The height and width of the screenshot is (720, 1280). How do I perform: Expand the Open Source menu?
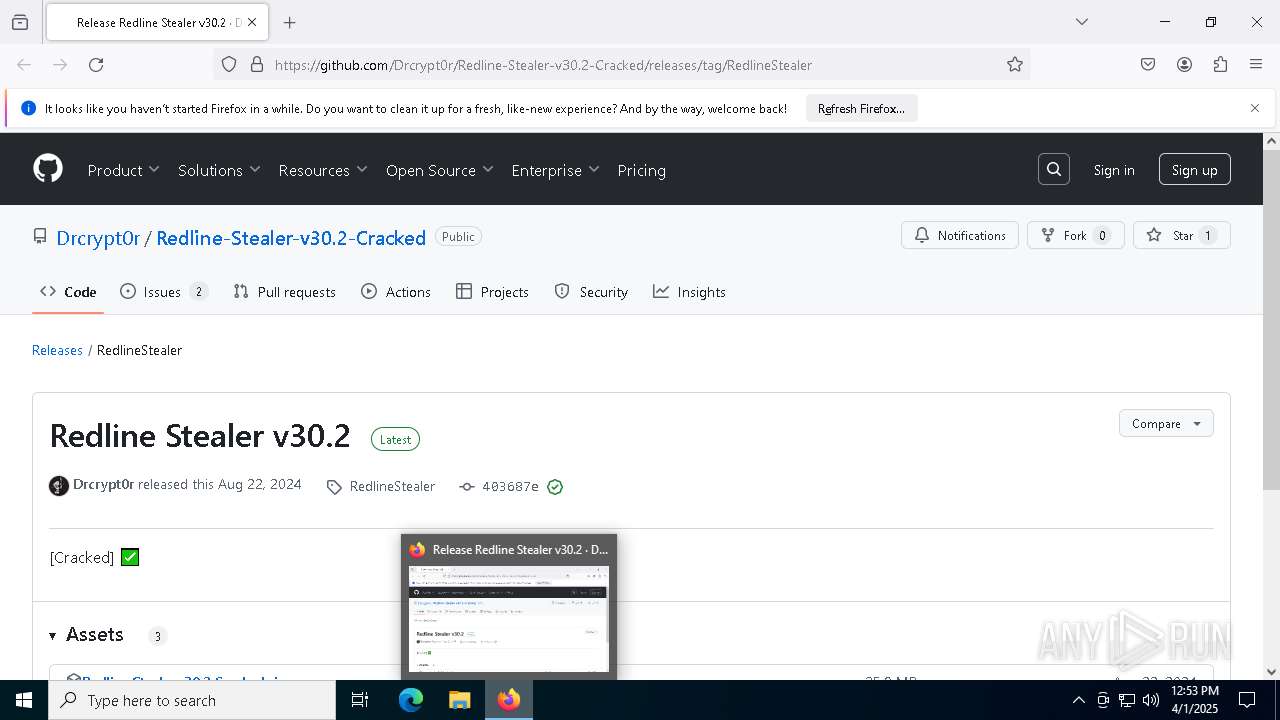point(440,170)
